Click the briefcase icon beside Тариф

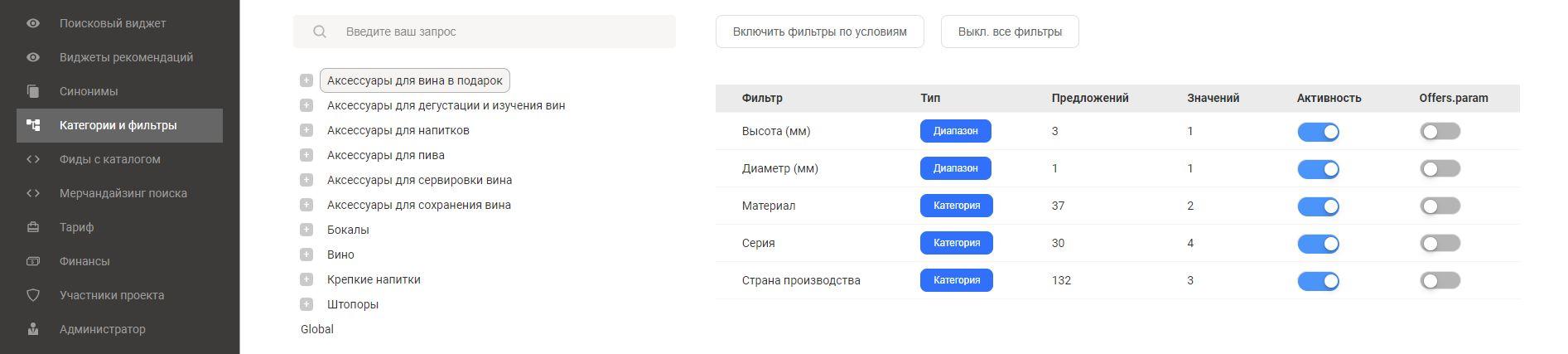(33, 227)
